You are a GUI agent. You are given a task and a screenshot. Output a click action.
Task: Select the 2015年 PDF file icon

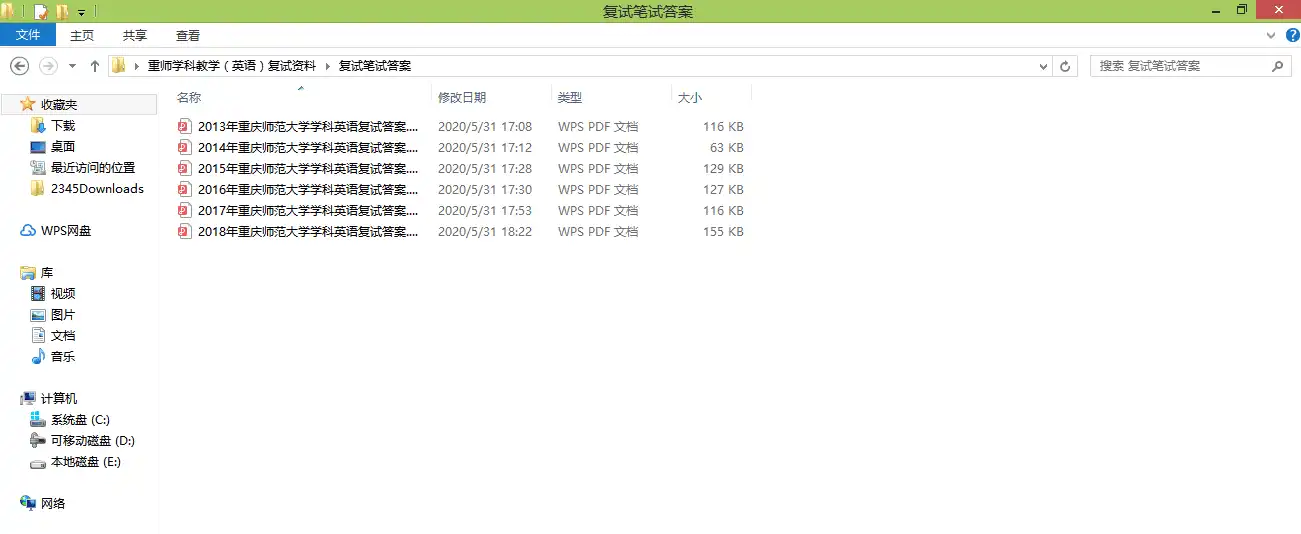click(184, 169)
